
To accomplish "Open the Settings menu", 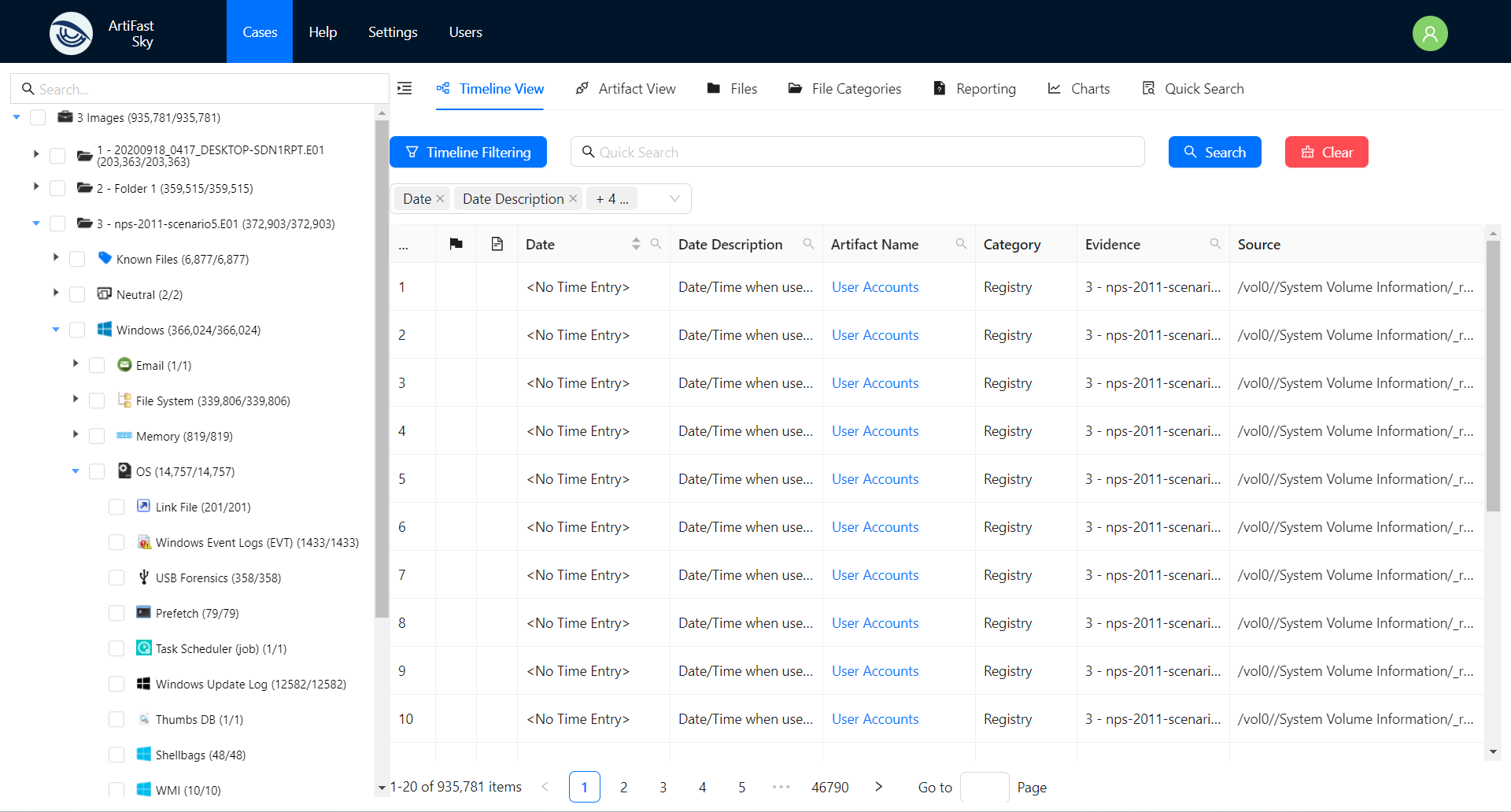I will click(x=393, y=32).
